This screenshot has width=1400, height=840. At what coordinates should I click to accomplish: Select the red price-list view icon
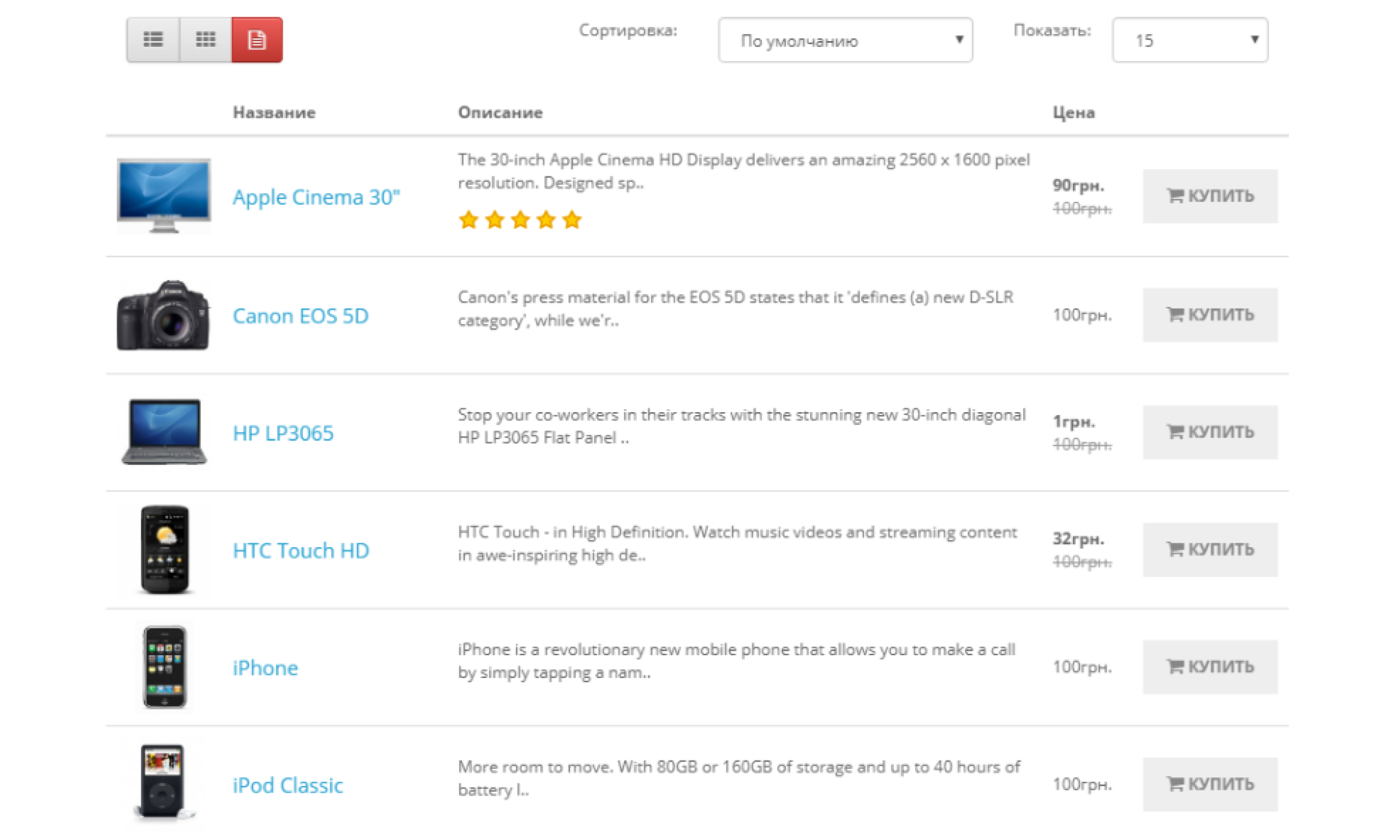click(x=257, y=40)
